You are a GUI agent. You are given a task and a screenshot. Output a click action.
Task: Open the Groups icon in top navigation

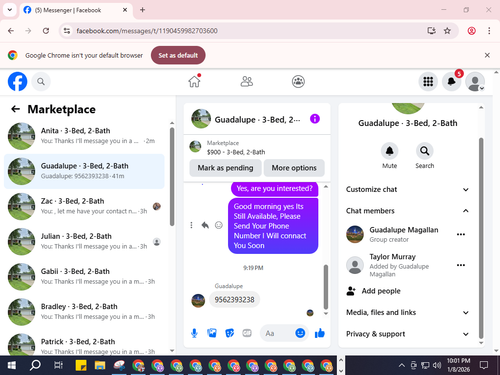pyautogui.click(x=298, y=81)
